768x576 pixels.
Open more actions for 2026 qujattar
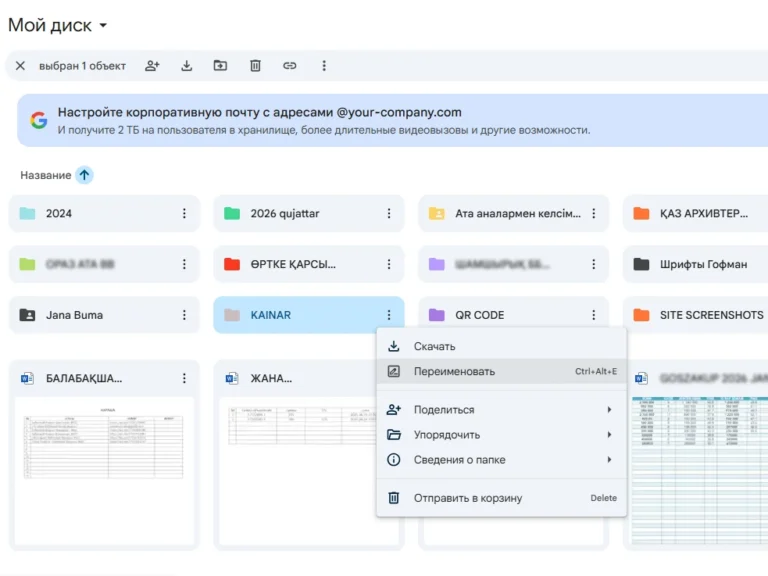coord(389,214)
